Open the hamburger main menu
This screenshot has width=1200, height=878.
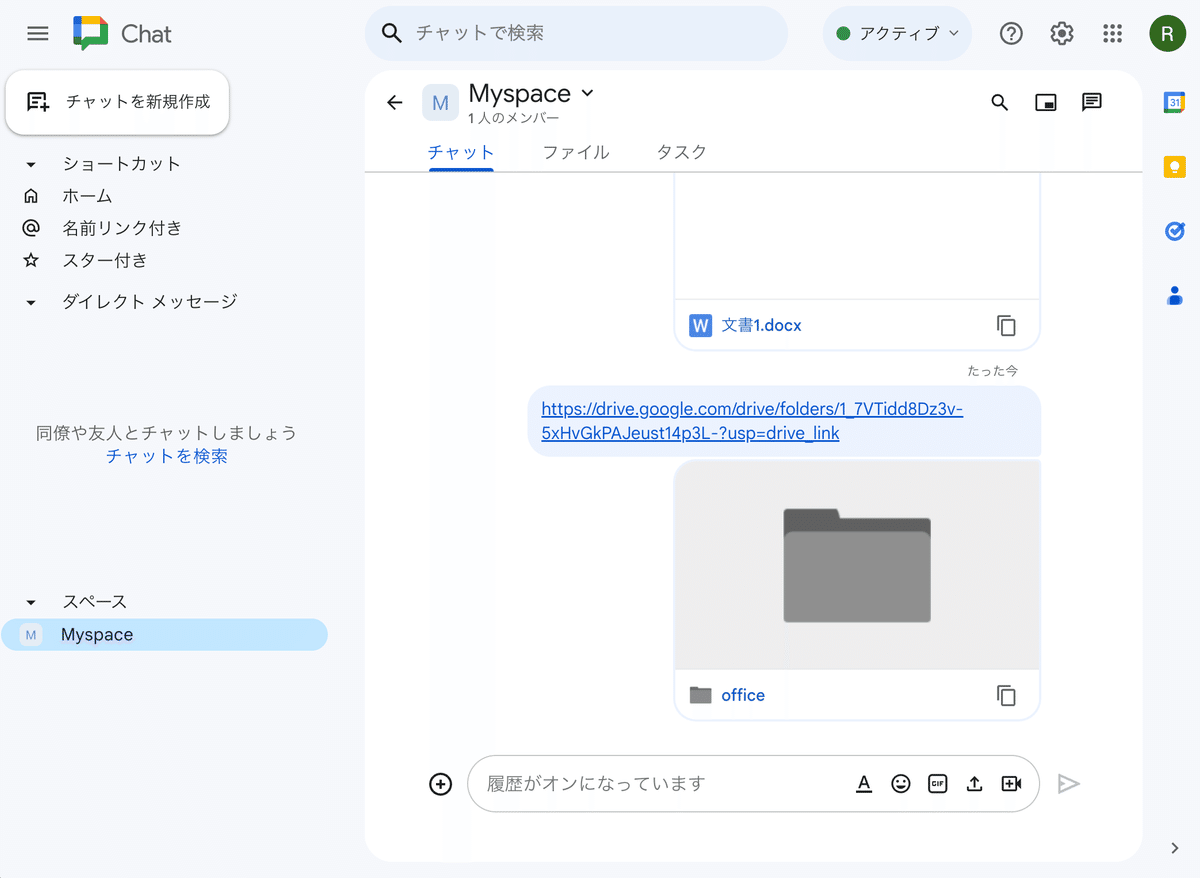point(38,34)
